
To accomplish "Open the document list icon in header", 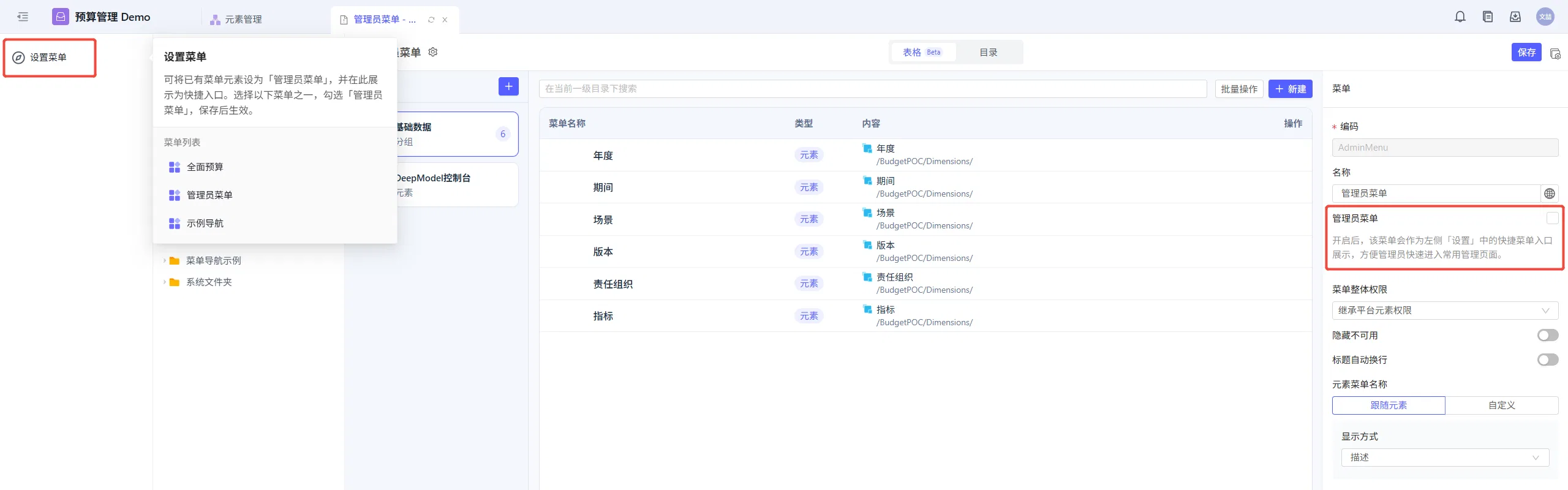I will point(1488,17).
